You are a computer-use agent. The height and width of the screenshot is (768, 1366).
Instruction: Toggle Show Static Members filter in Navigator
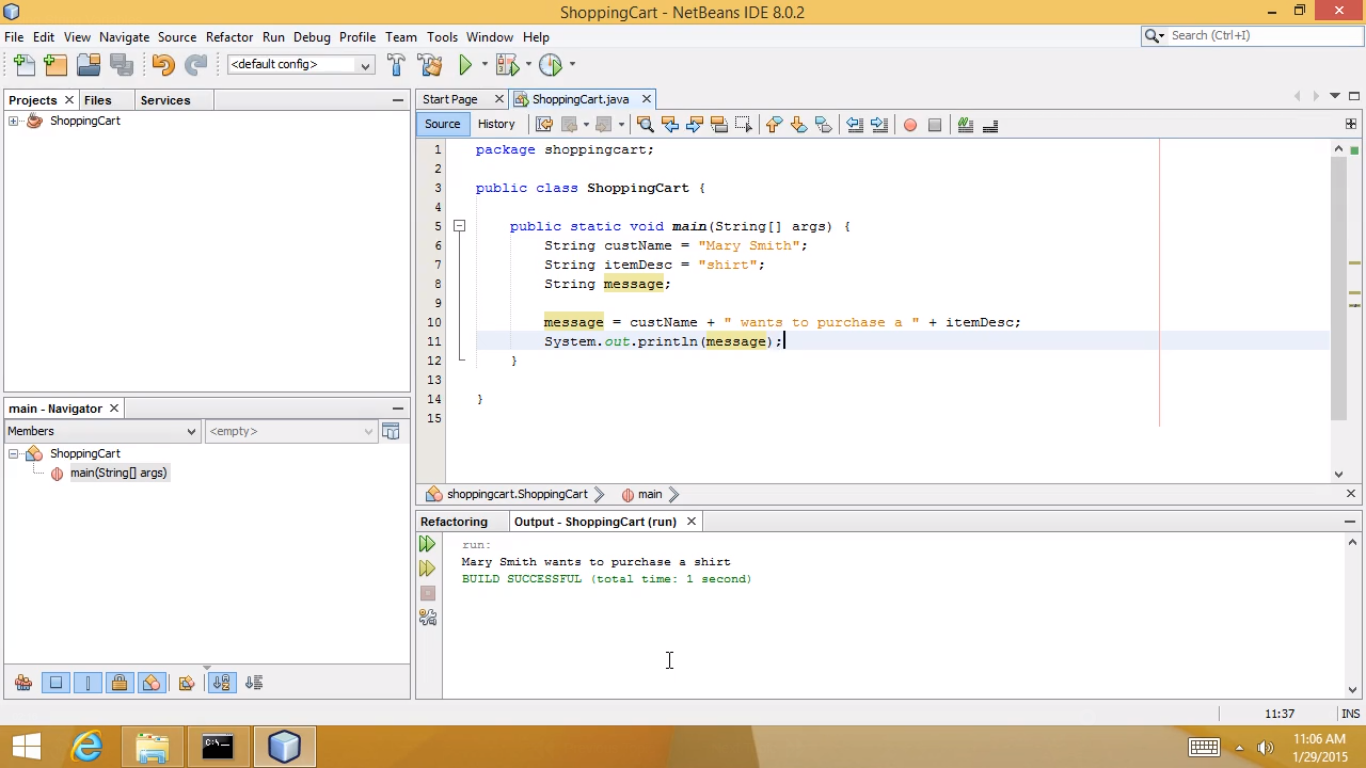(x=88, y=683)
